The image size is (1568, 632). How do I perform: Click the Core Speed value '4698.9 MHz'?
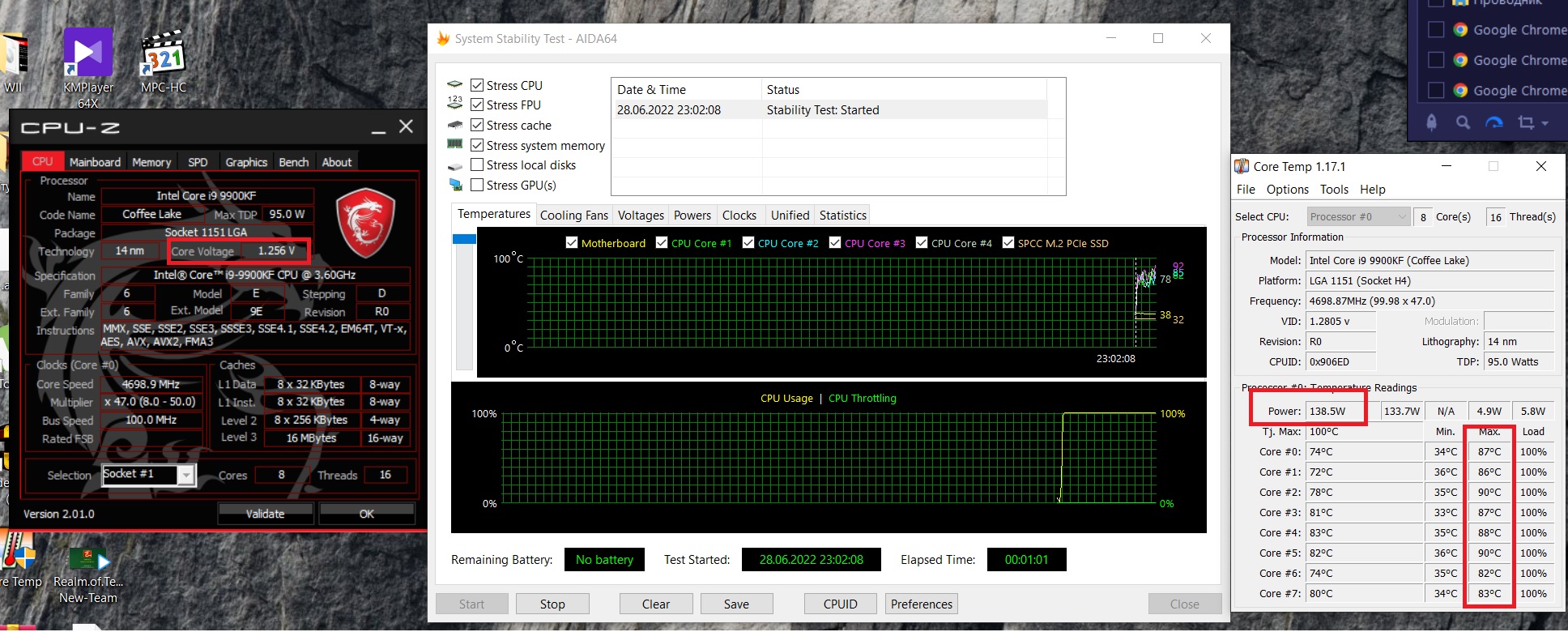tap(151, 384)
